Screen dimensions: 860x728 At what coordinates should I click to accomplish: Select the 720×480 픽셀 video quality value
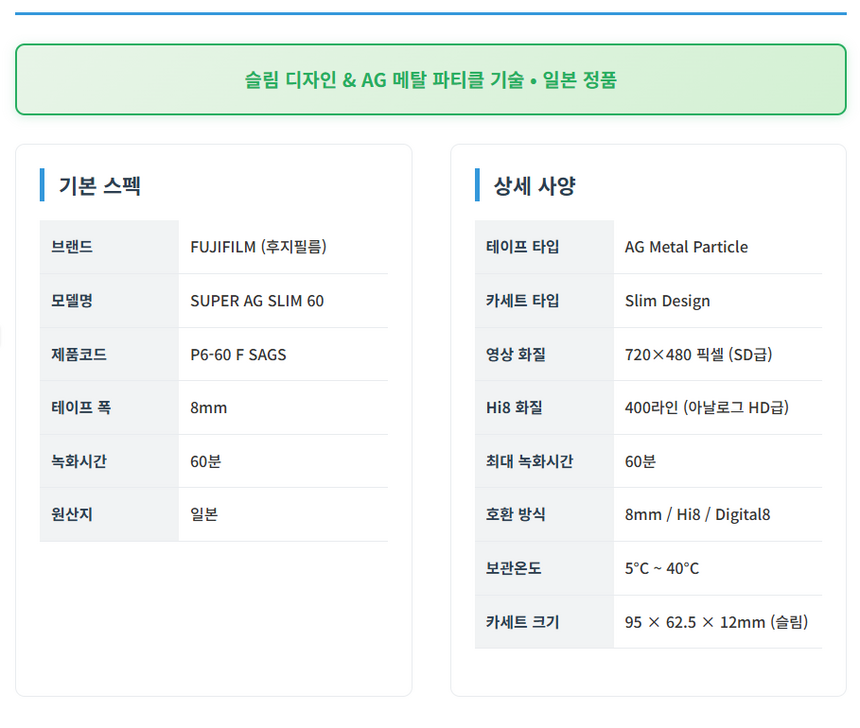(698, 354)
